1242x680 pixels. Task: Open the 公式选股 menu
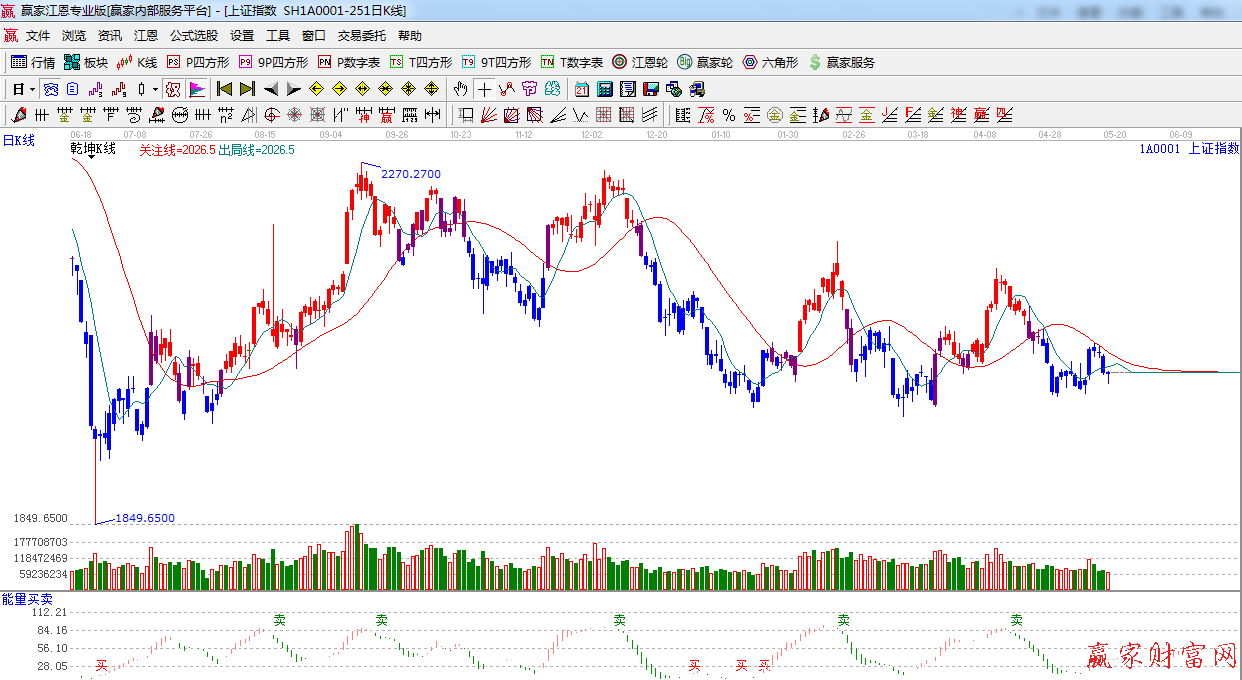193,35
